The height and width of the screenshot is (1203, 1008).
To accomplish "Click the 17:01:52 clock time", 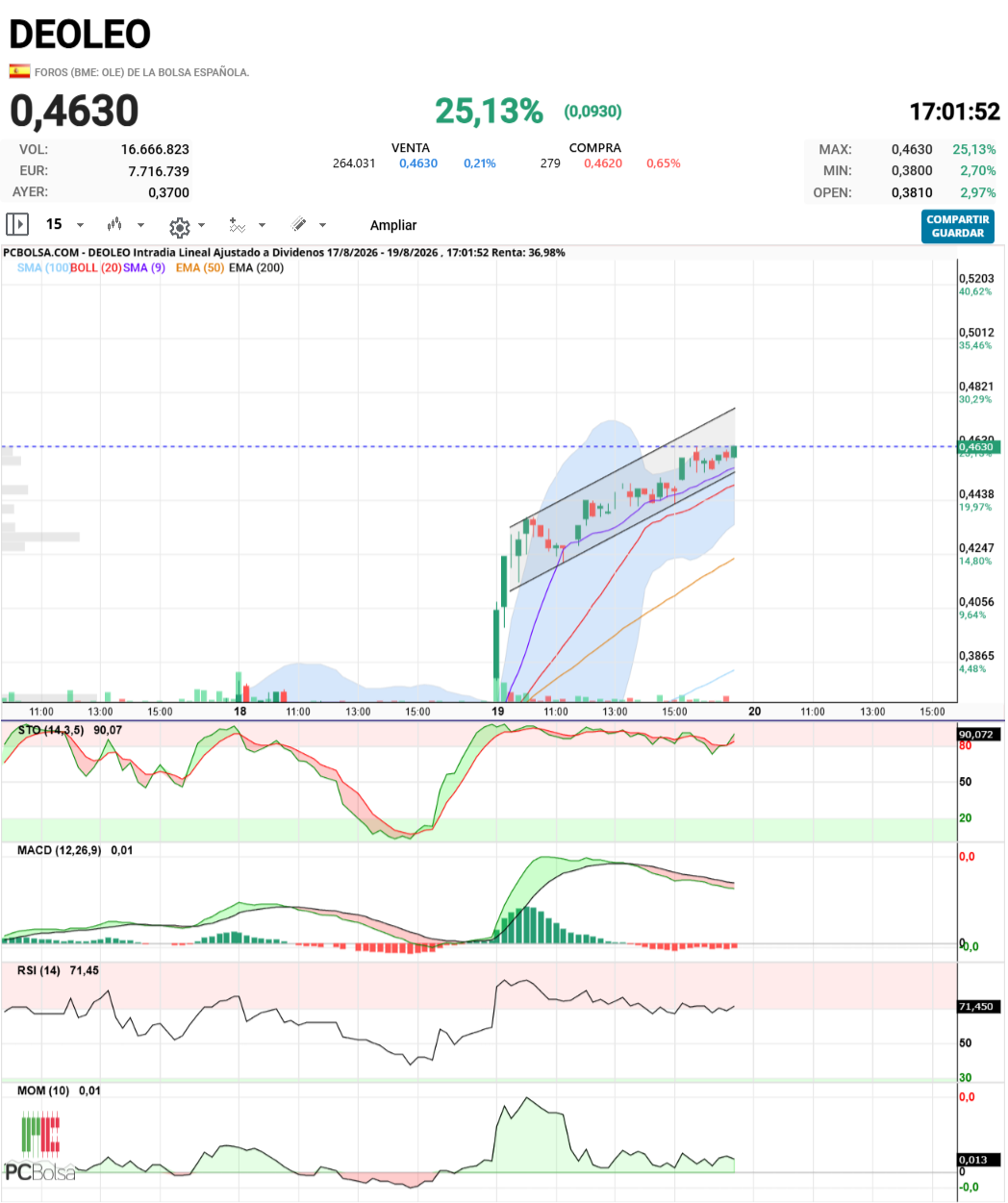I will coord(955,112).
